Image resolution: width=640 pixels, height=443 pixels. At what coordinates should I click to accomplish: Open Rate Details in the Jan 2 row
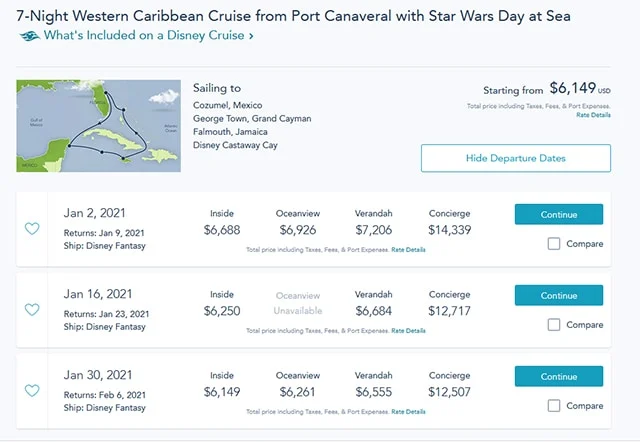click(408, 250)
